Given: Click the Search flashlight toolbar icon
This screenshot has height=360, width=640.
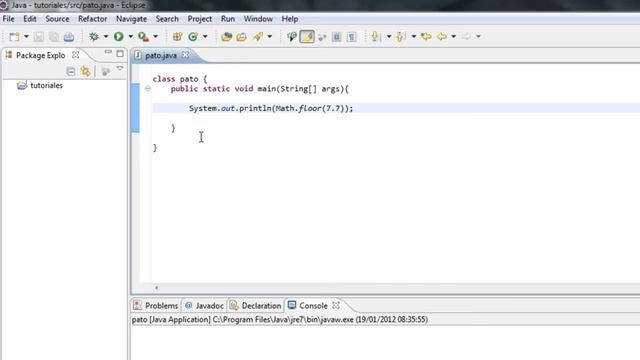Looking at the screenshot, I should click(258, 37).
